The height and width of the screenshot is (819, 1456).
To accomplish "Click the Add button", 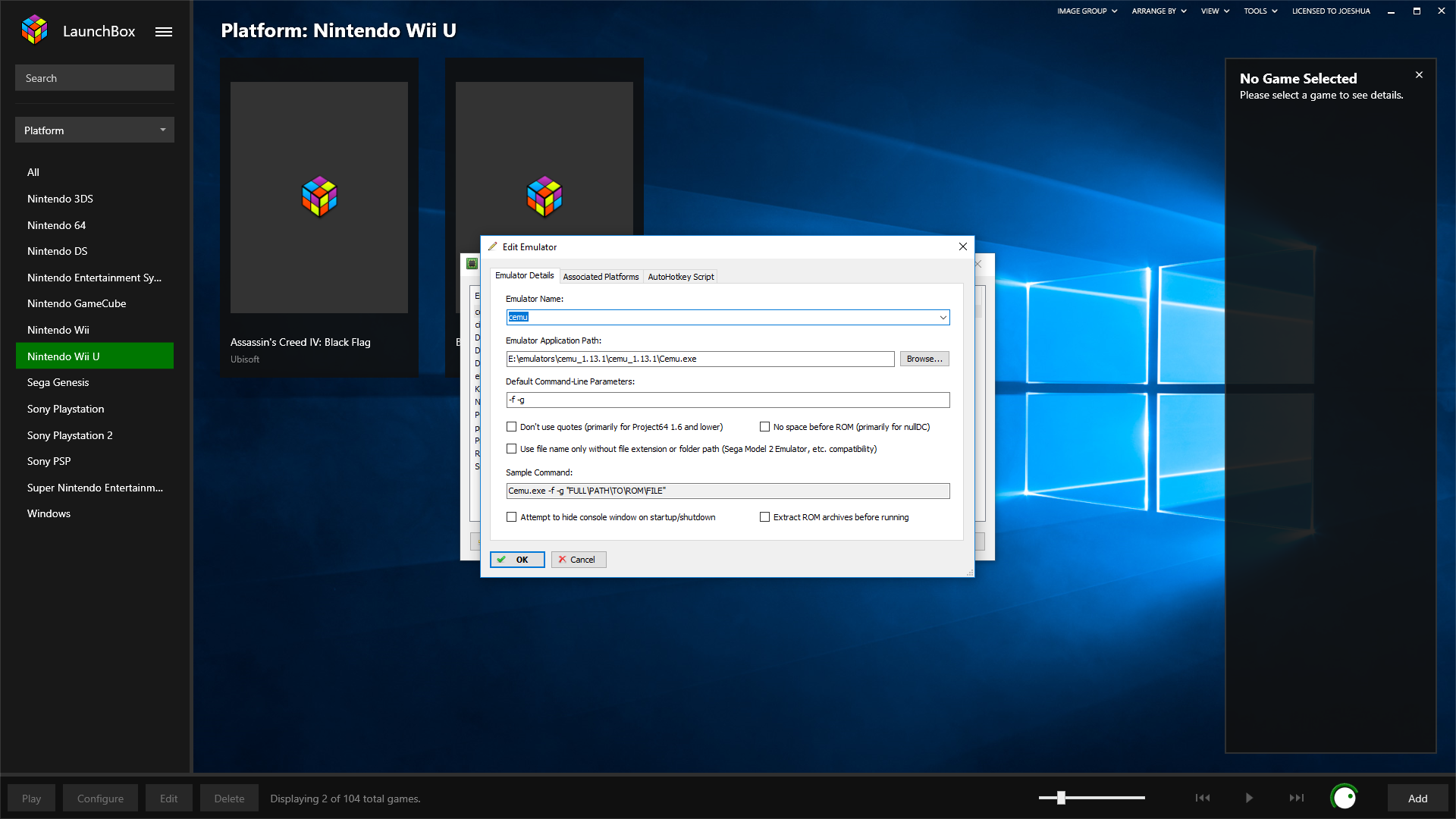I will [x=1417, y=799].
